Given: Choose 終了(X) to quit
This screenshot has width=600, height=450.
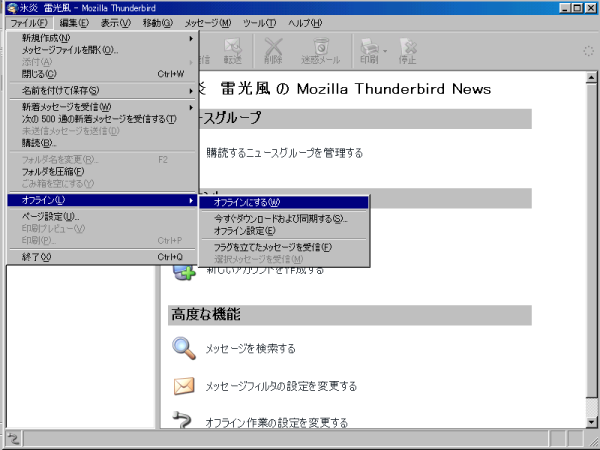Looking at the screenshot, I should (102, 257).
